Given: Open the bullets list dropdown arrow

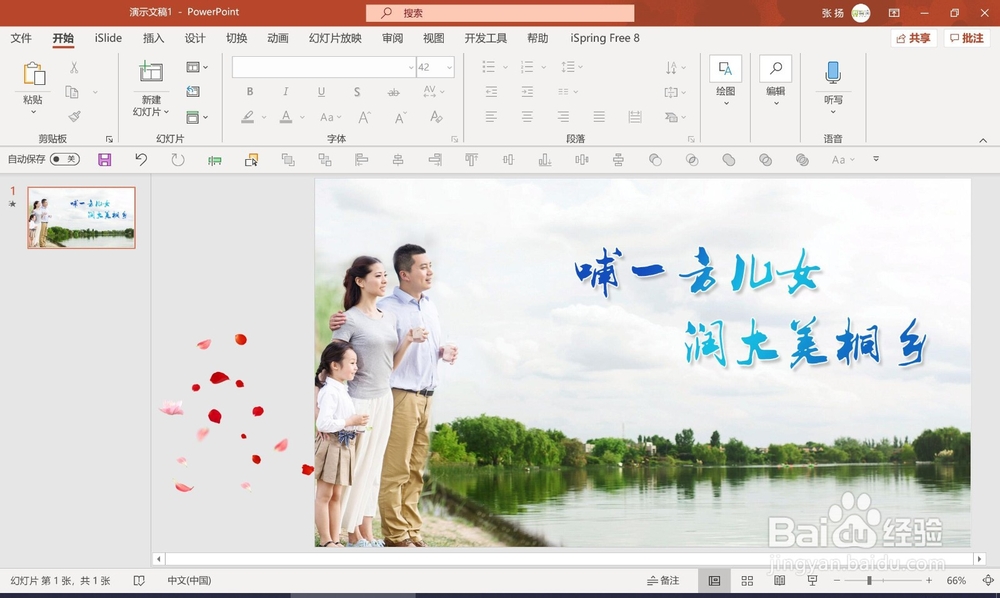Looking at the screenshot, I should (x=505, y=67).
